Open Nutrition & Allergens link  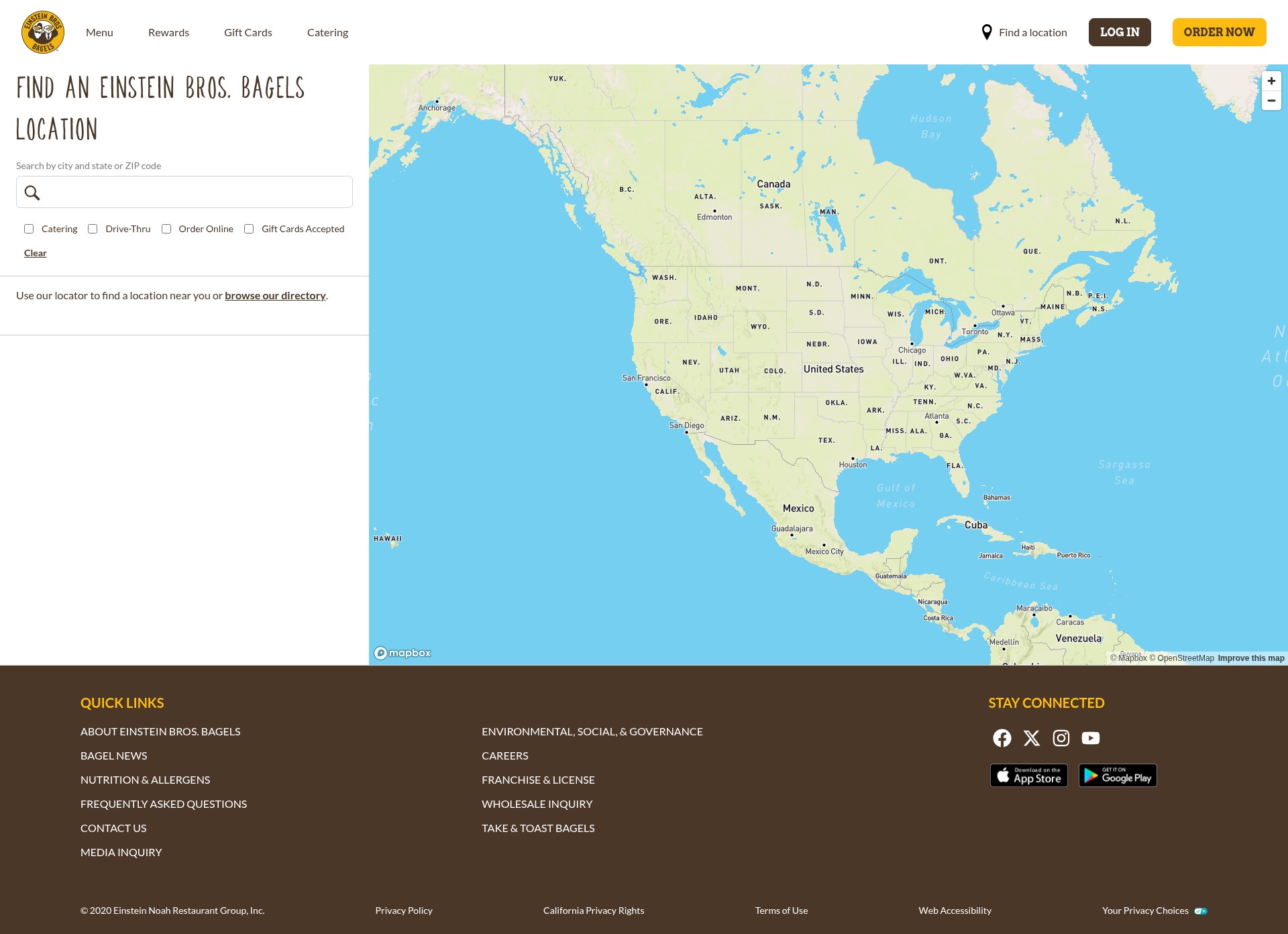tap(145, 780)
